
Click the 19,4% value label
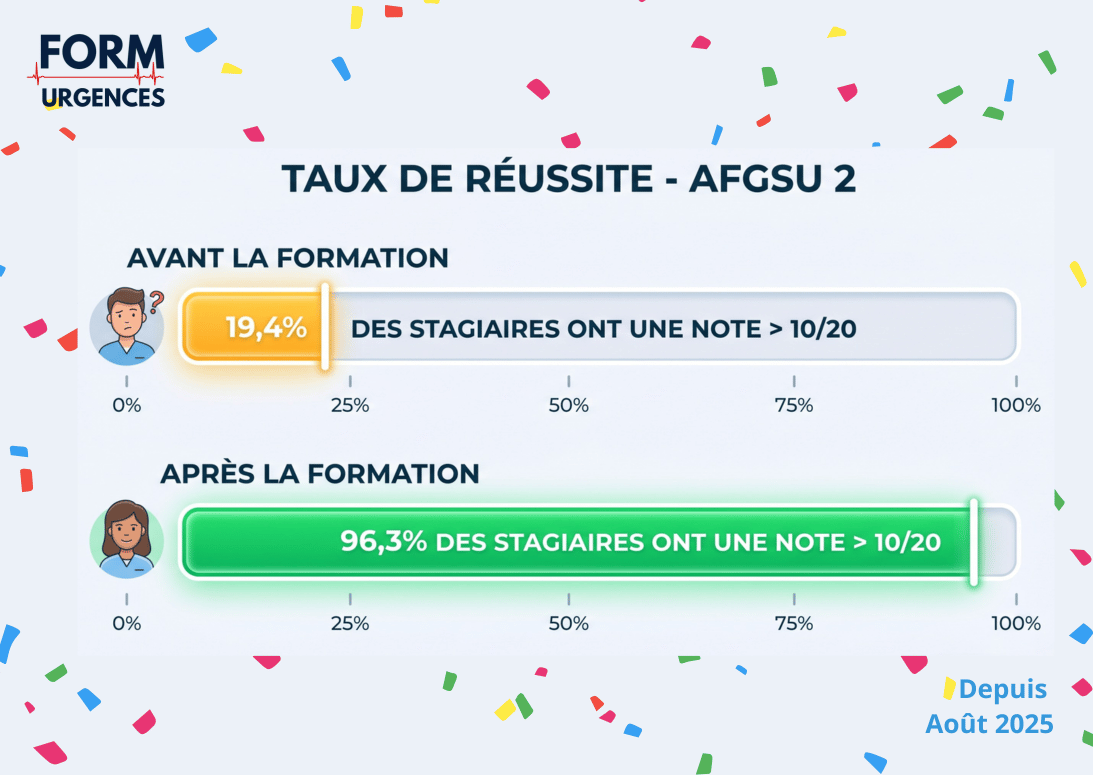266,328
